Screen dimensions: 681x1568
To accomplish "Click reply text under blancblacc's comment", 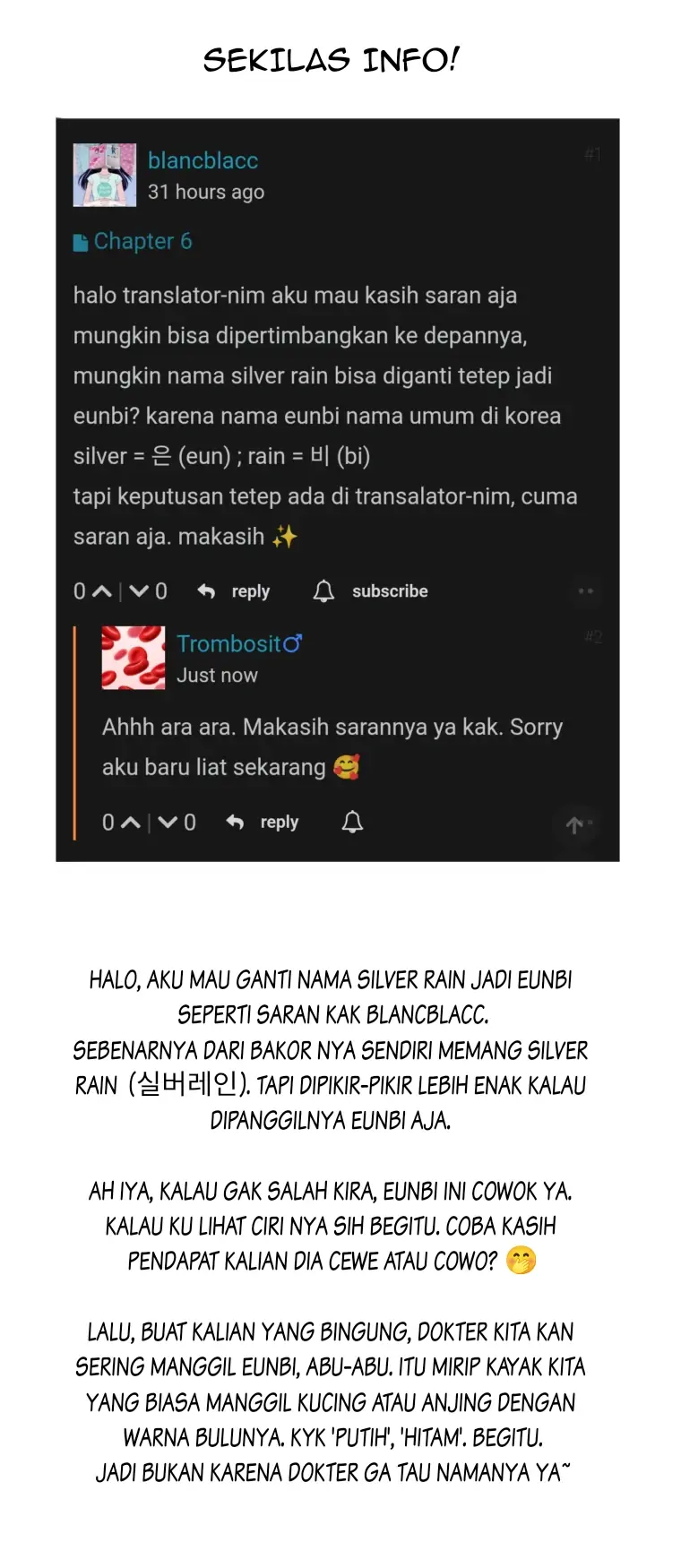I will pyautogui.click(x=251, y=591).
